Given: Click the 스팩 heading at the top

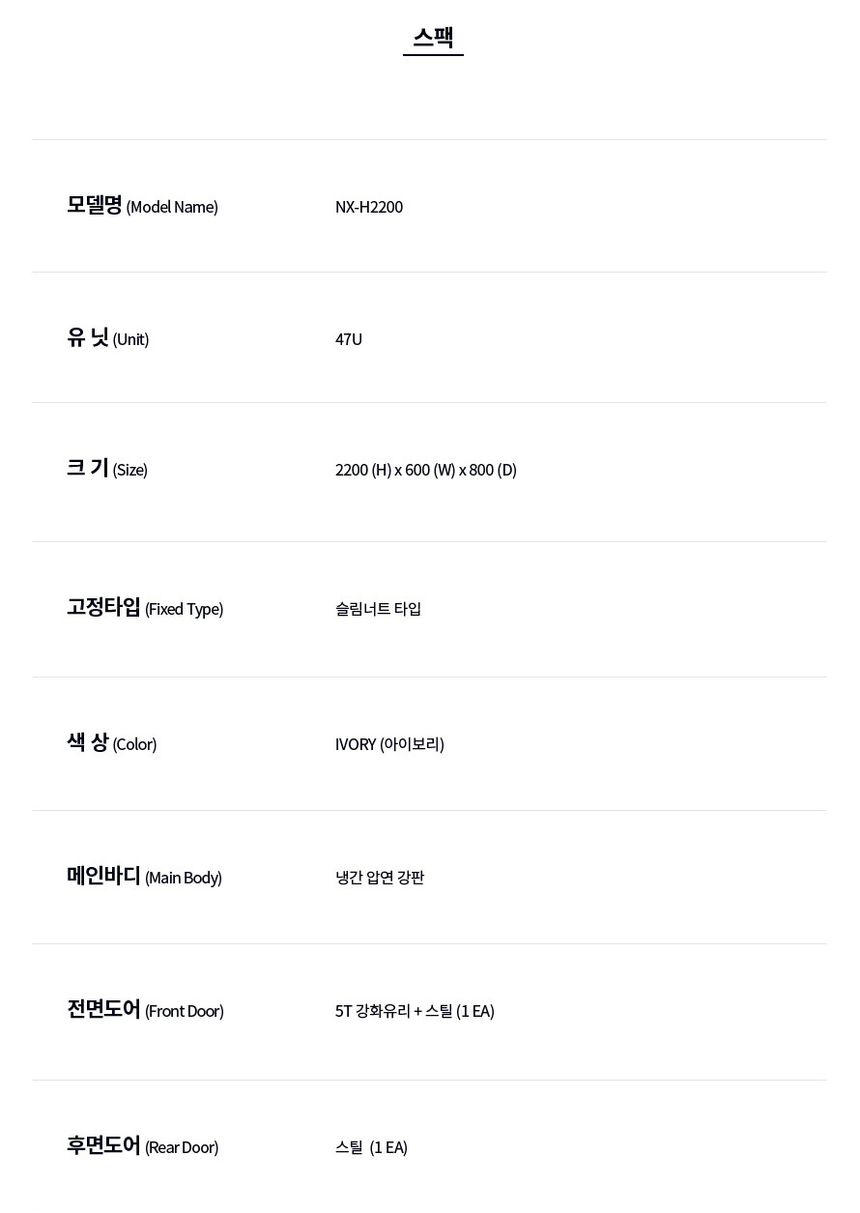Looking at the screenshot, I should [433, 38].
